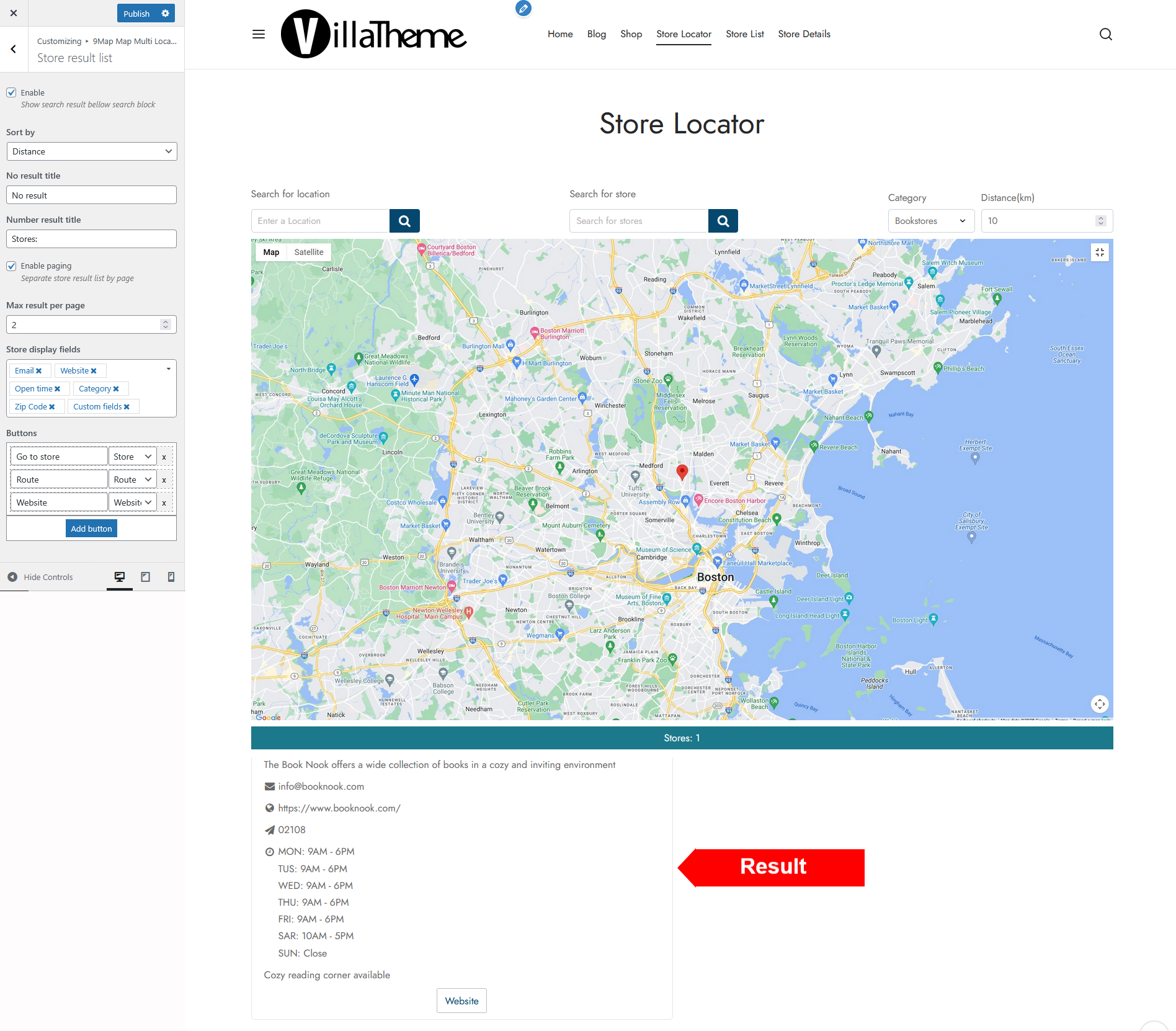Viewport: 1176px width, 1031px height.
Task: Open Store Locator menu item
Action: point(684,34)
